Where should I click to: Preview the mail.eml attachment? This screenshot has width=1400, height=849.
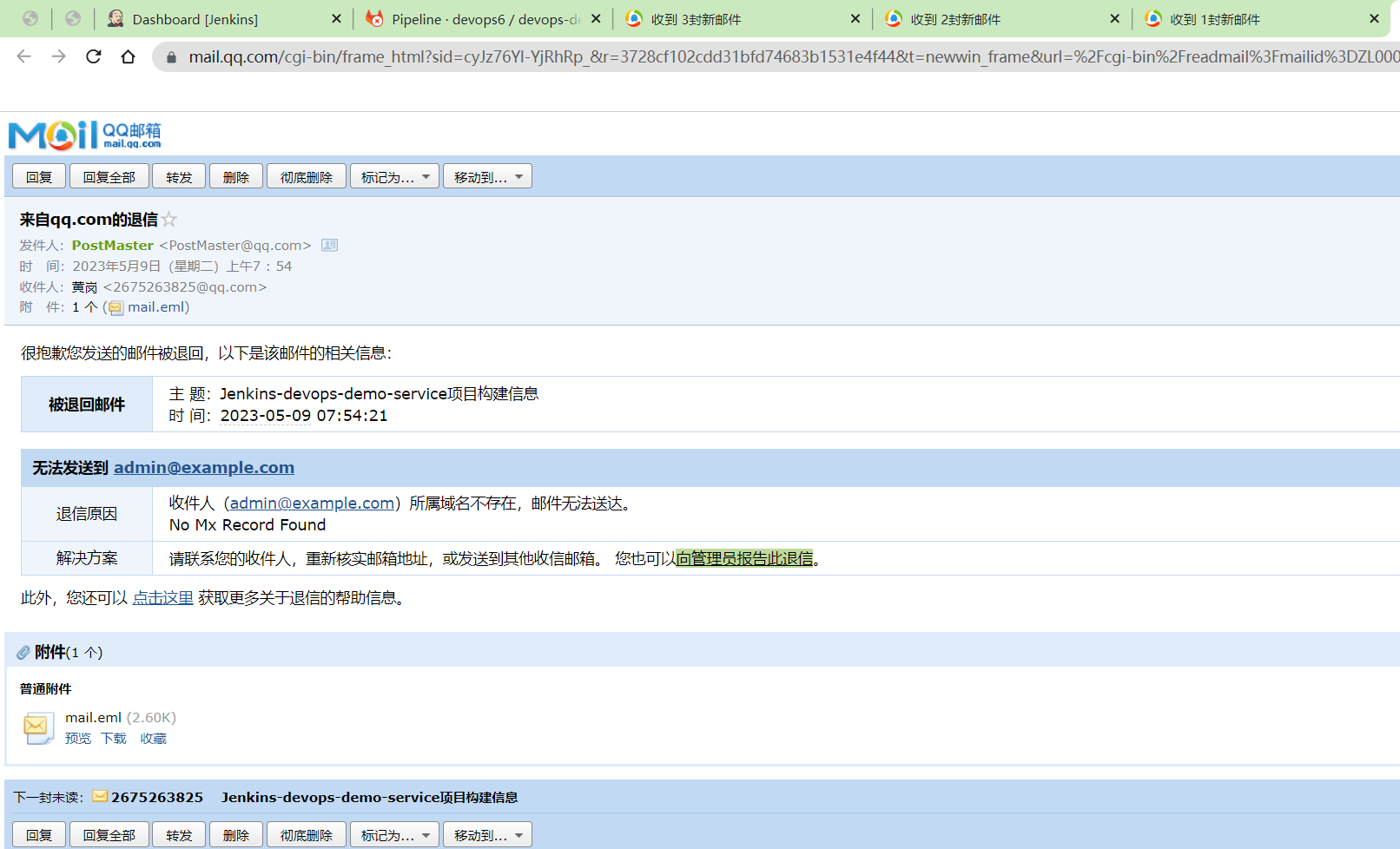coord(78,738)
